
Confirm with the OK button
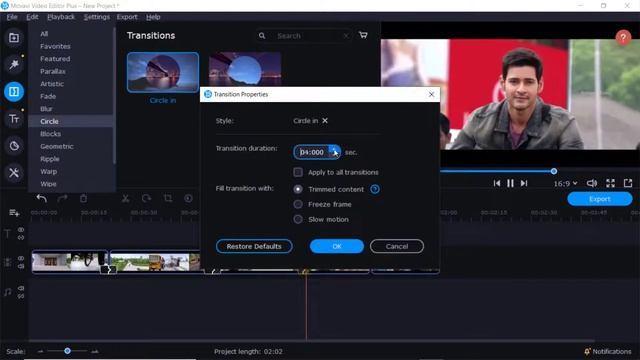pyautogui.click(x=337, y=246)
